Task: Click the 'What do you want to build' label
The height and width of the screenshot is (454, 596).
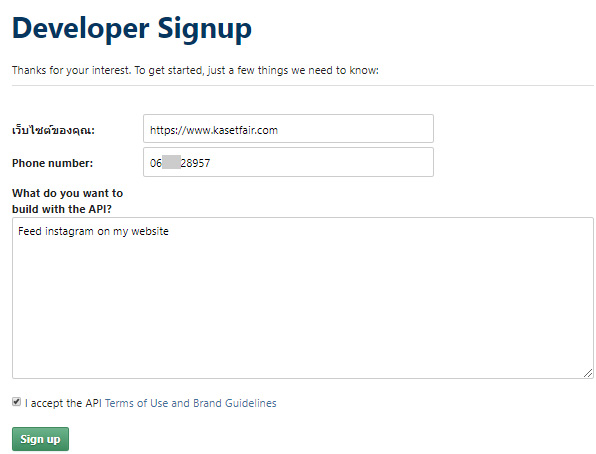Action: (67, 201)
